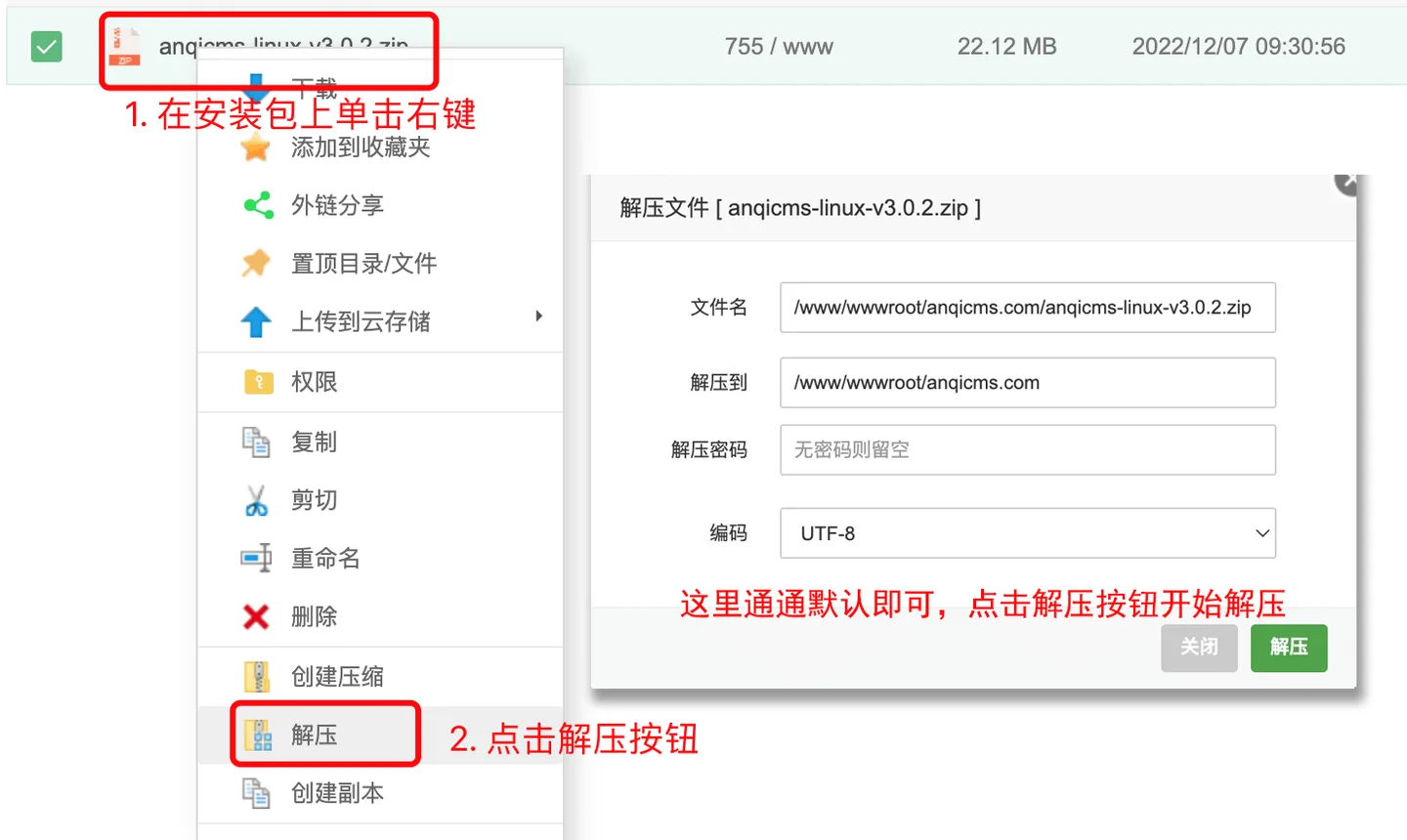The height and width of the screenshot is (840, 1407).
Task: Select 解压 from the context menu
Action: click(315, 735)
